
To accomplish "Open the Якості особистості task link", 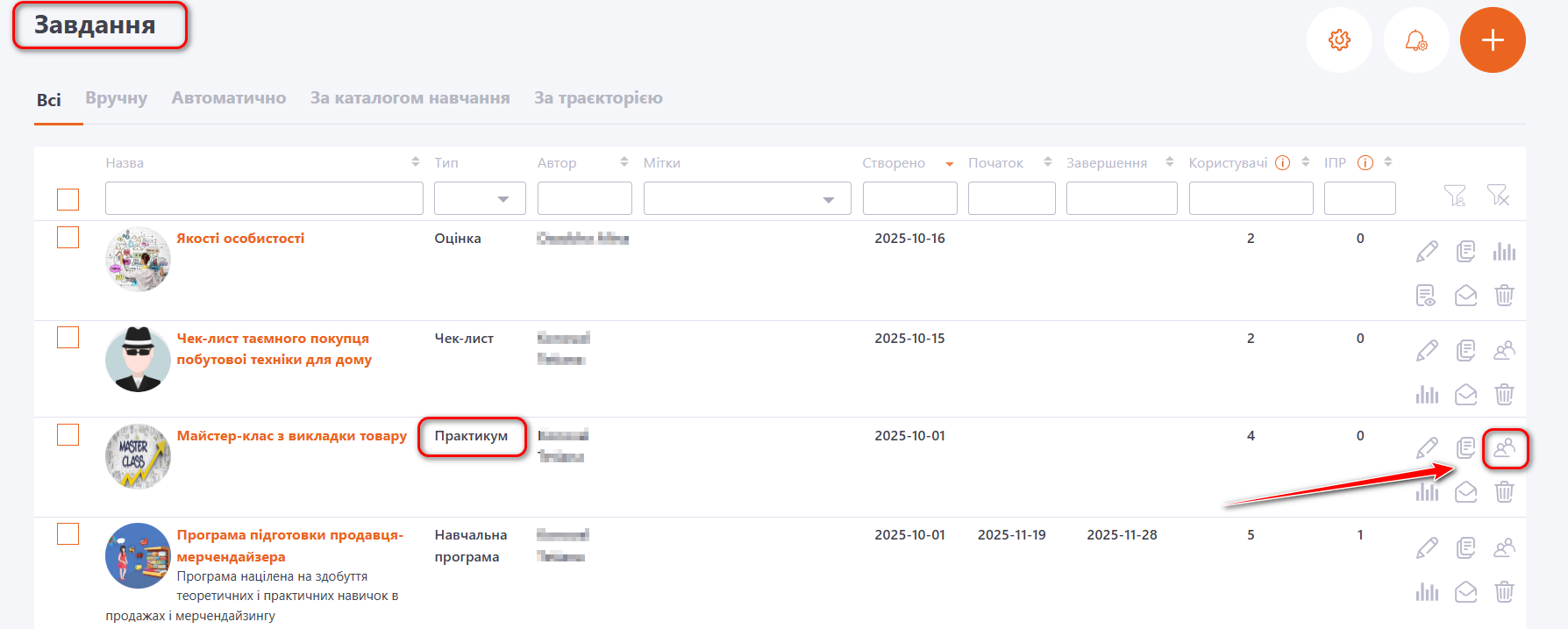I will pos(240,239).
